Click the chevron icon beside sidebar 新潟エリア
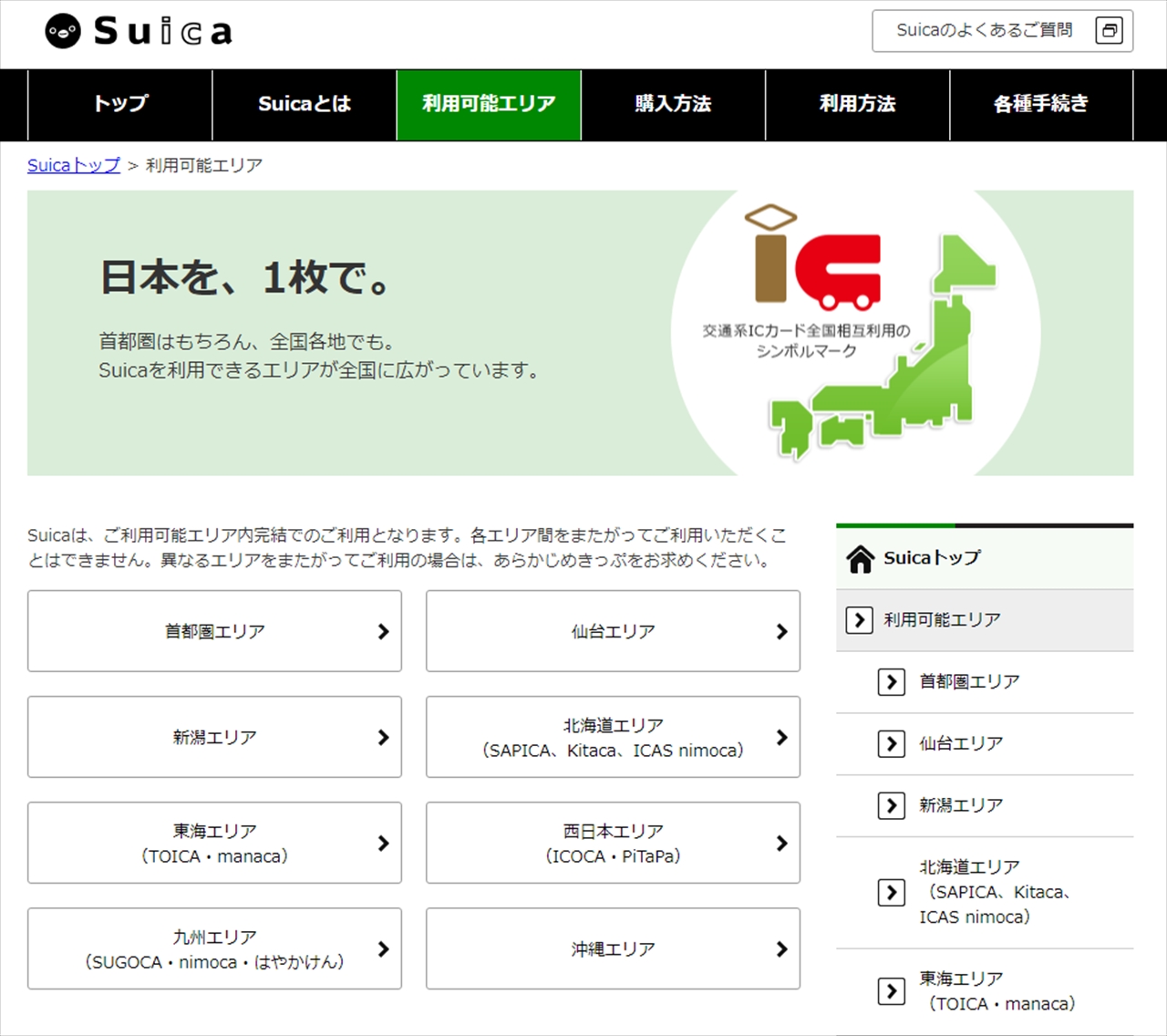The width and height of the screenshot is (1167, 1036). (891, 806)
